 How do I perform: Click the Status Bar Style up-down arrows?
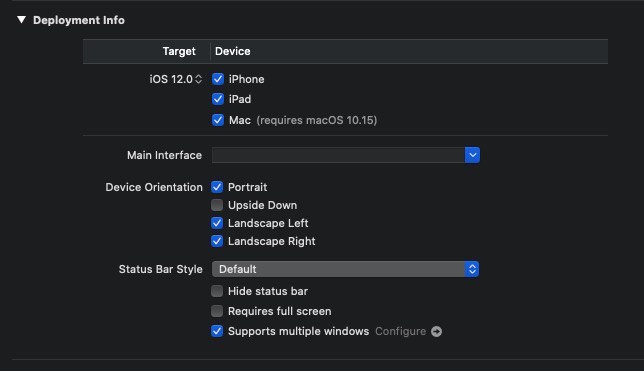coord(472,269)
